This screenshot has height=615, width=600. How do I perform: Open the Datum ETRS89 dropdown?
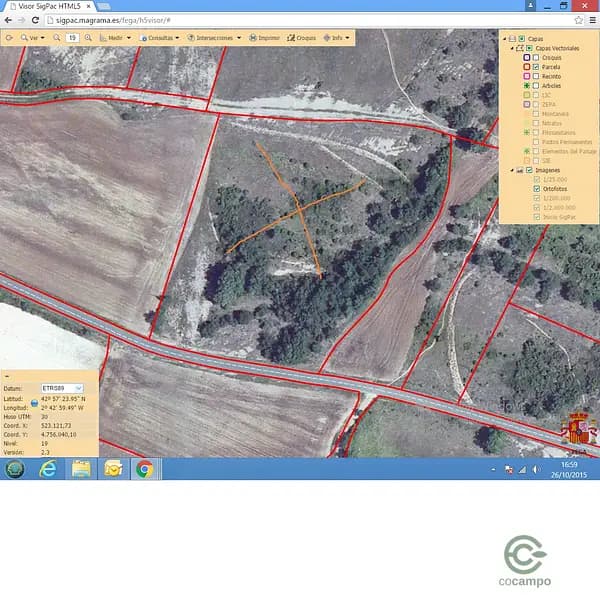pyautogui.click(x=62, y=387)
